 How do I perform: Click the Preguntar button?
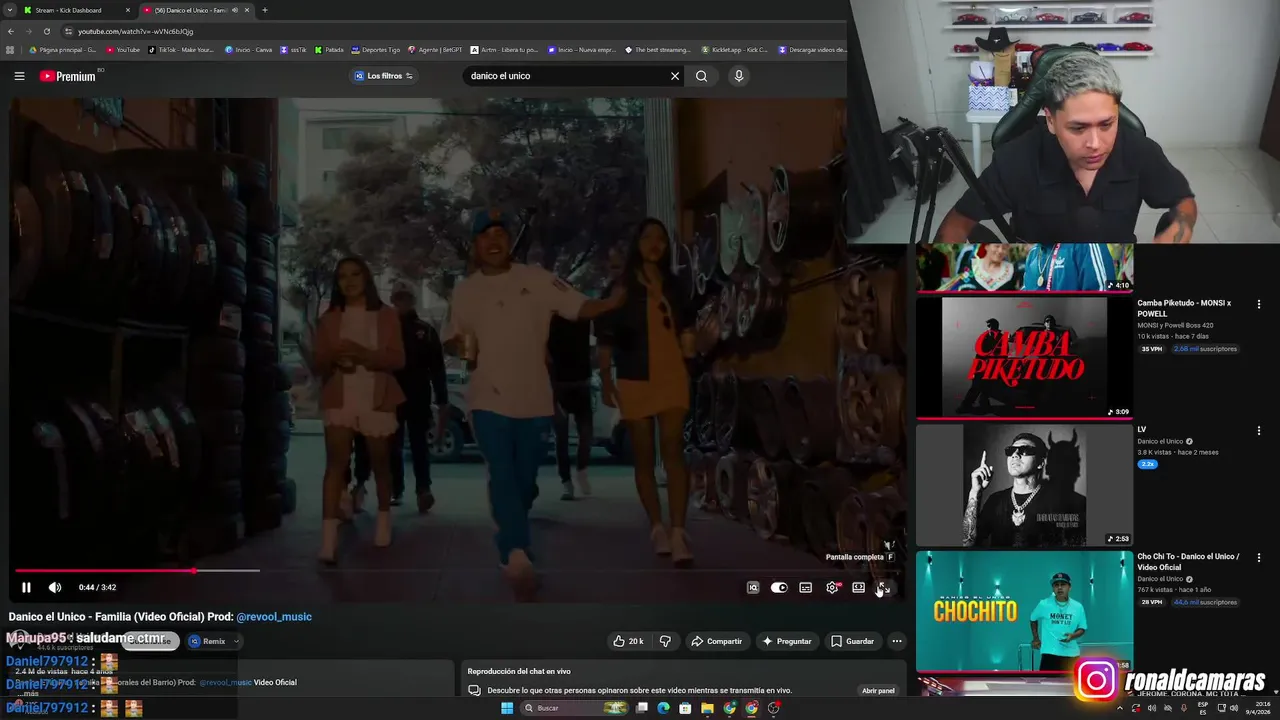786,641
